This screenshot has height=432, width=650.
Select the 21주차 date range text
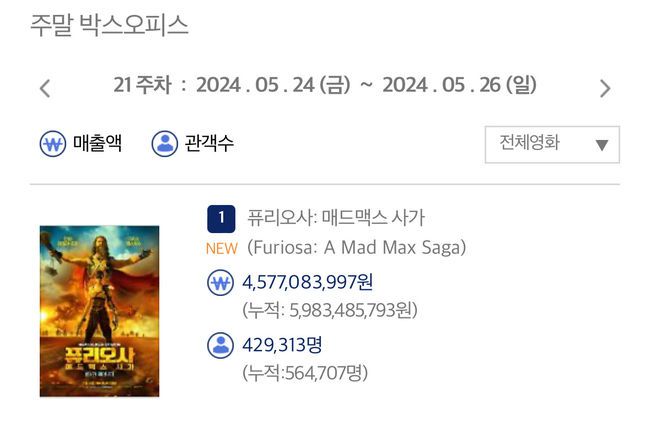[325, 85]
